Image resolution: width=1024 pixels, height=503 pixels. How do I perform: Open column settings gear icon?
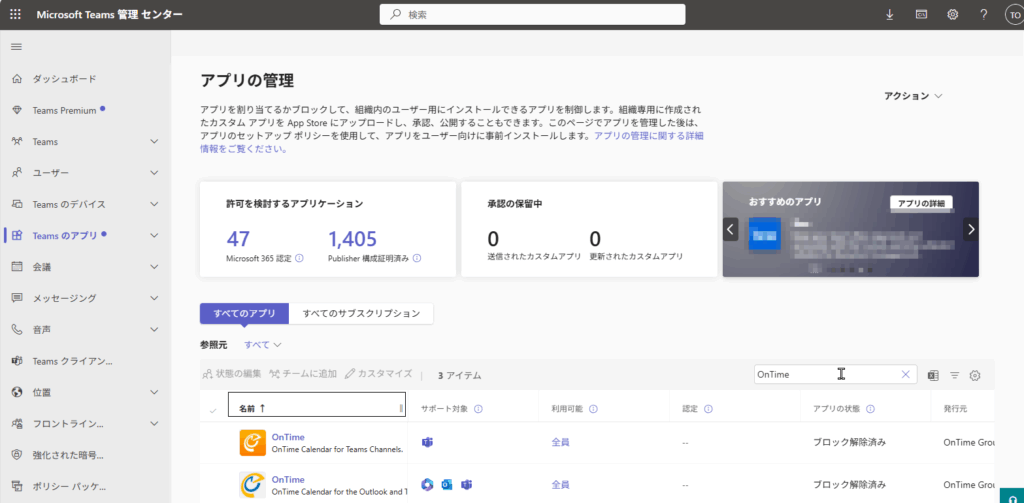975,375
